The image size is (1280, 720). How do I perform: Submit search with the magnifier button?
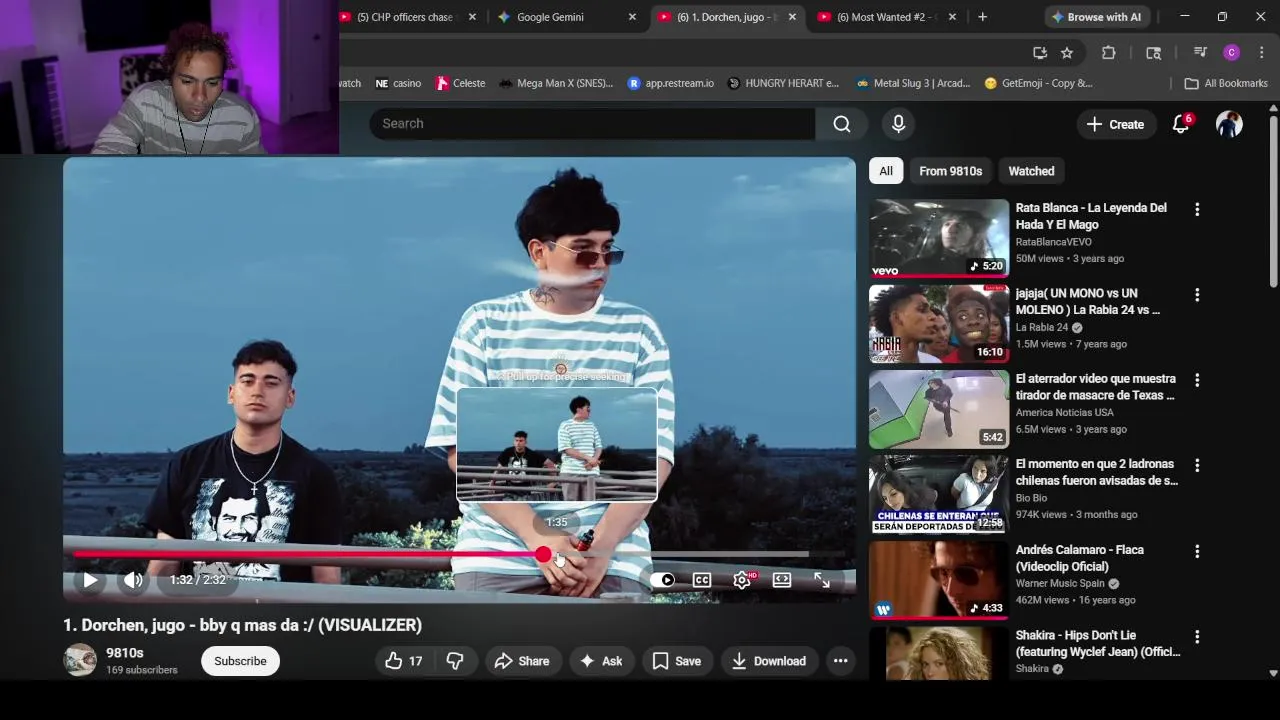point(842,123)
